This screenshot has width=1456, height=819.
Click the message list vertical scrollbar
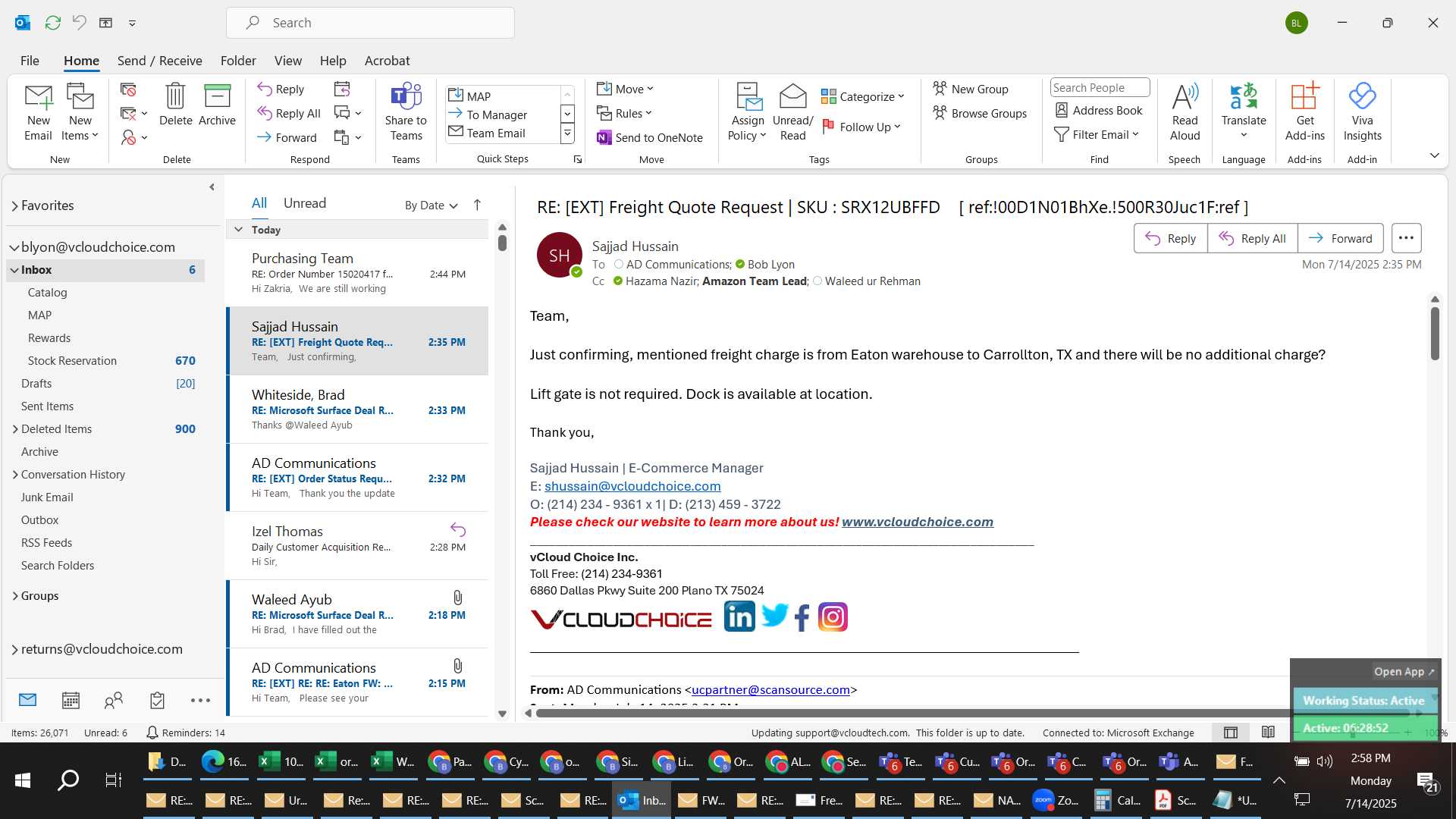tap(502, 470)
